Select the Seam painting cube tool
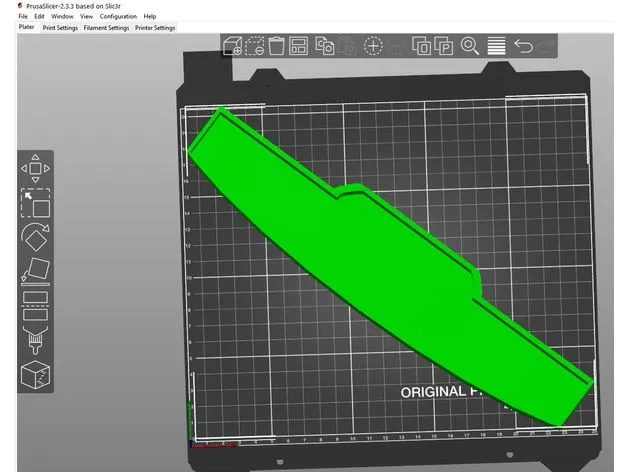 click(35, 375)
